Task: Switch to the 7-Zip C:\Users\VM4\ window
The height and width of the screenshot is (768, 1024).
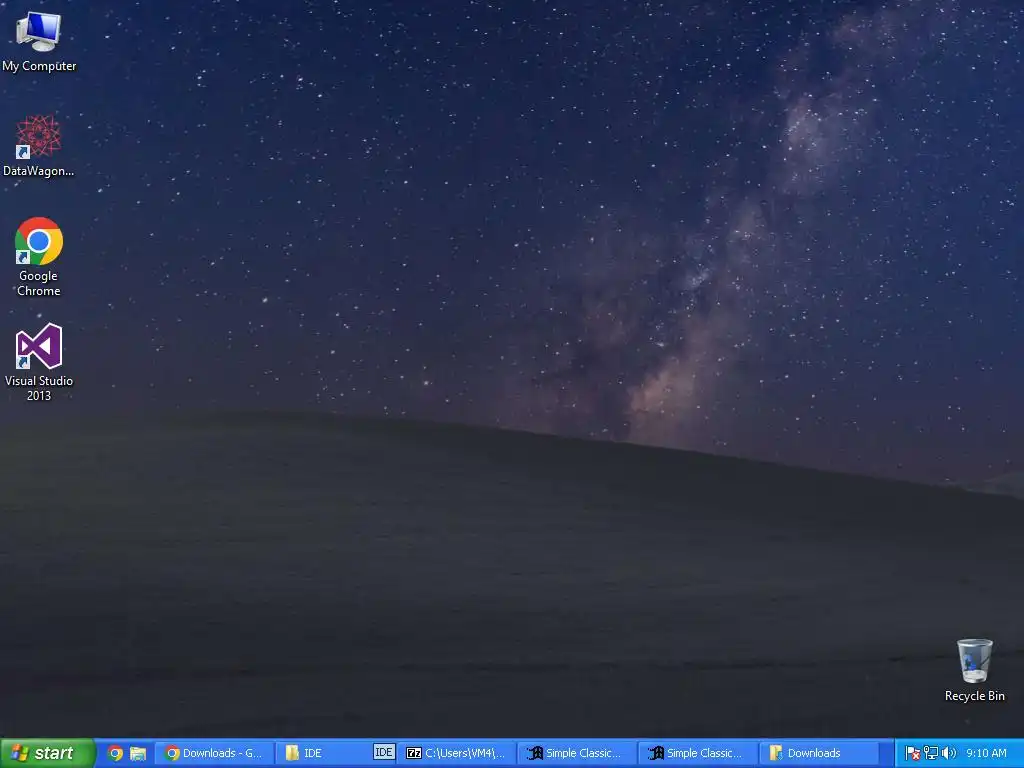Action: (456, 753)
